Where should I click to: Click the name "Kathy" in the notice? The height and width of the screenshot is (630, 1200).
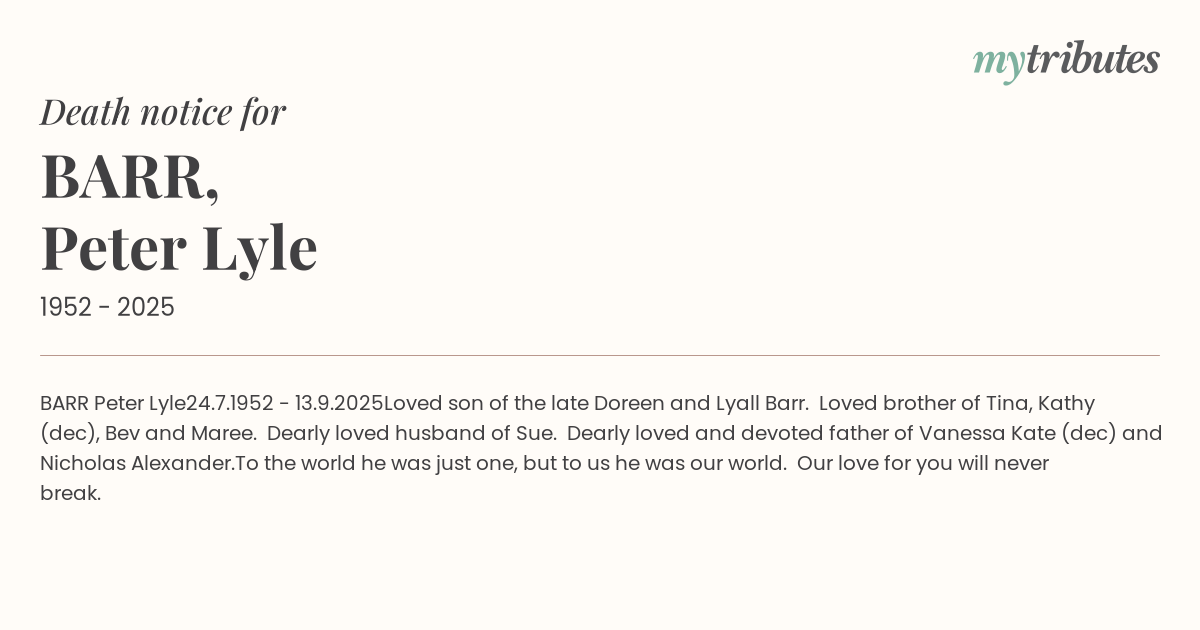[1066, 404]
